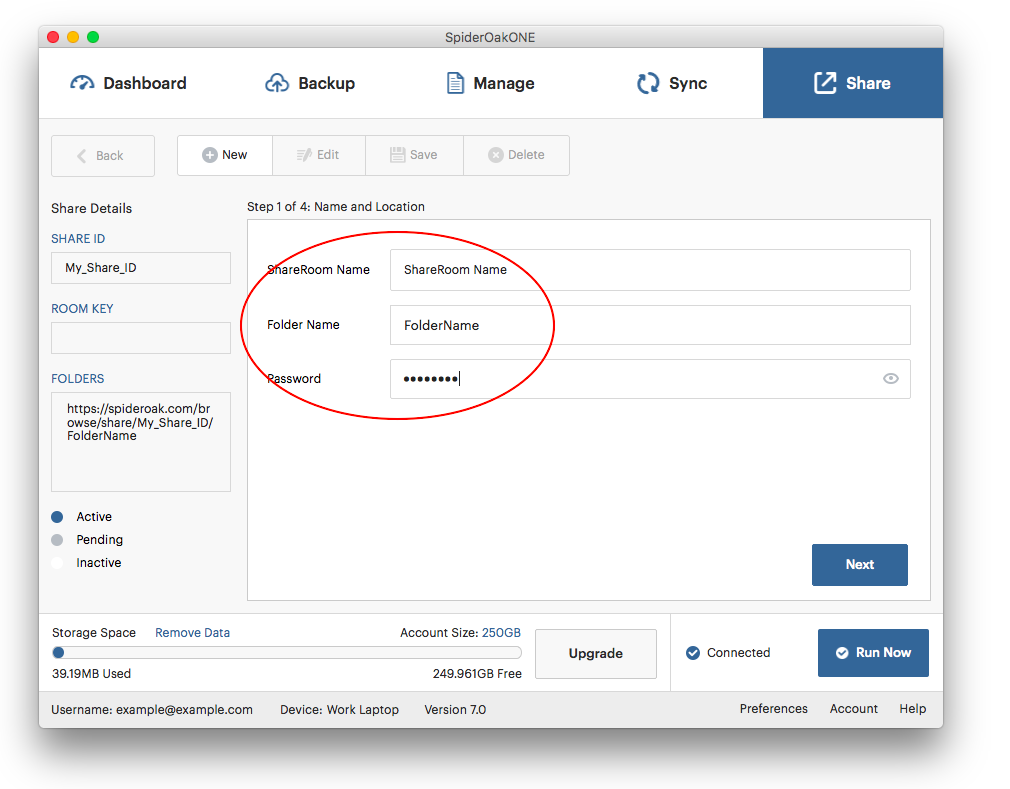Follow the 250GB account size link
Viewport: 1010px width, 789px height.
point(501,633)
